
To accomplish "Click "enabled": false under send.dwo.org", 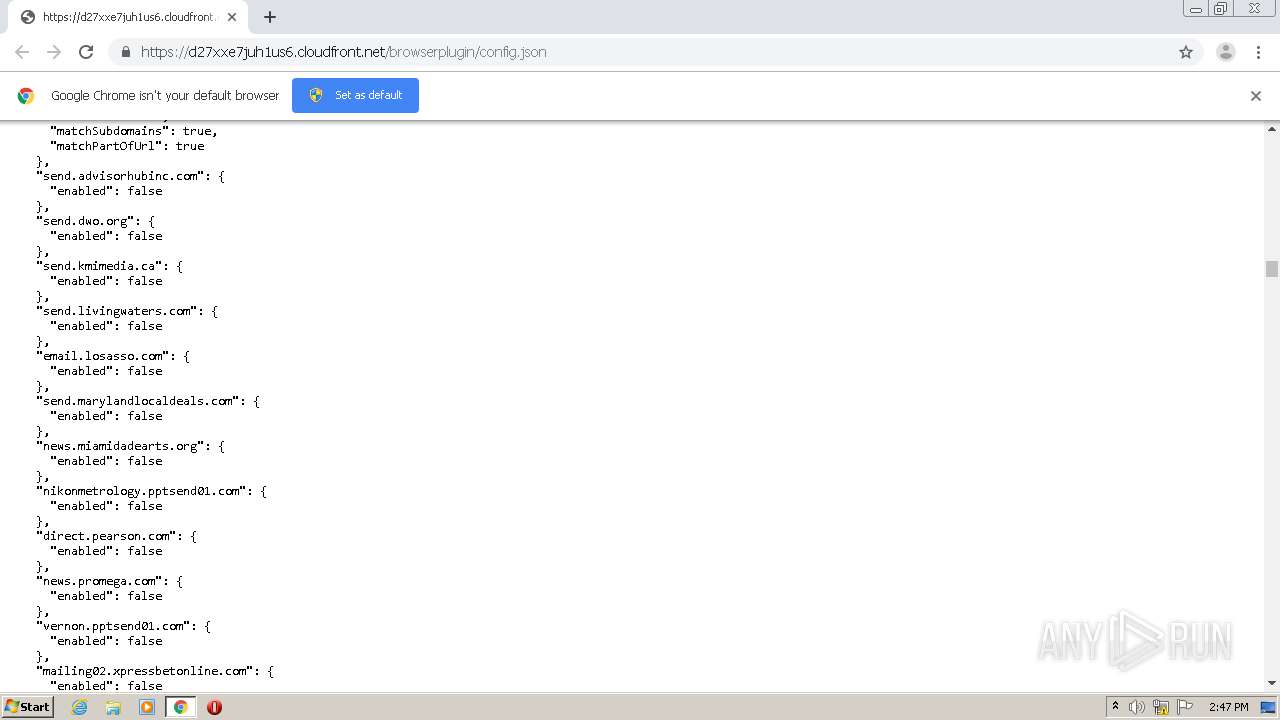I will [x=106, y=236].
